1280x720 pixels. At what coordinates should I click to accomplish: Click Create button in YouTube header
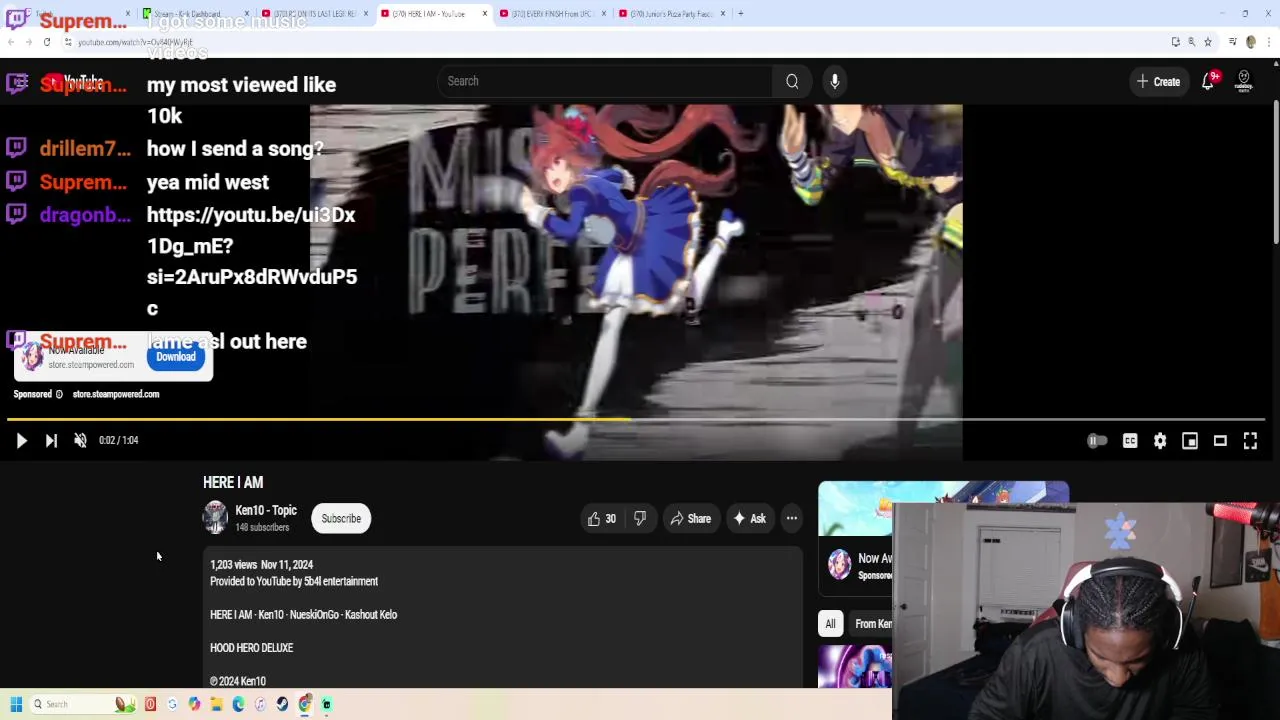pyautogui.click(x=1159, y=82)
